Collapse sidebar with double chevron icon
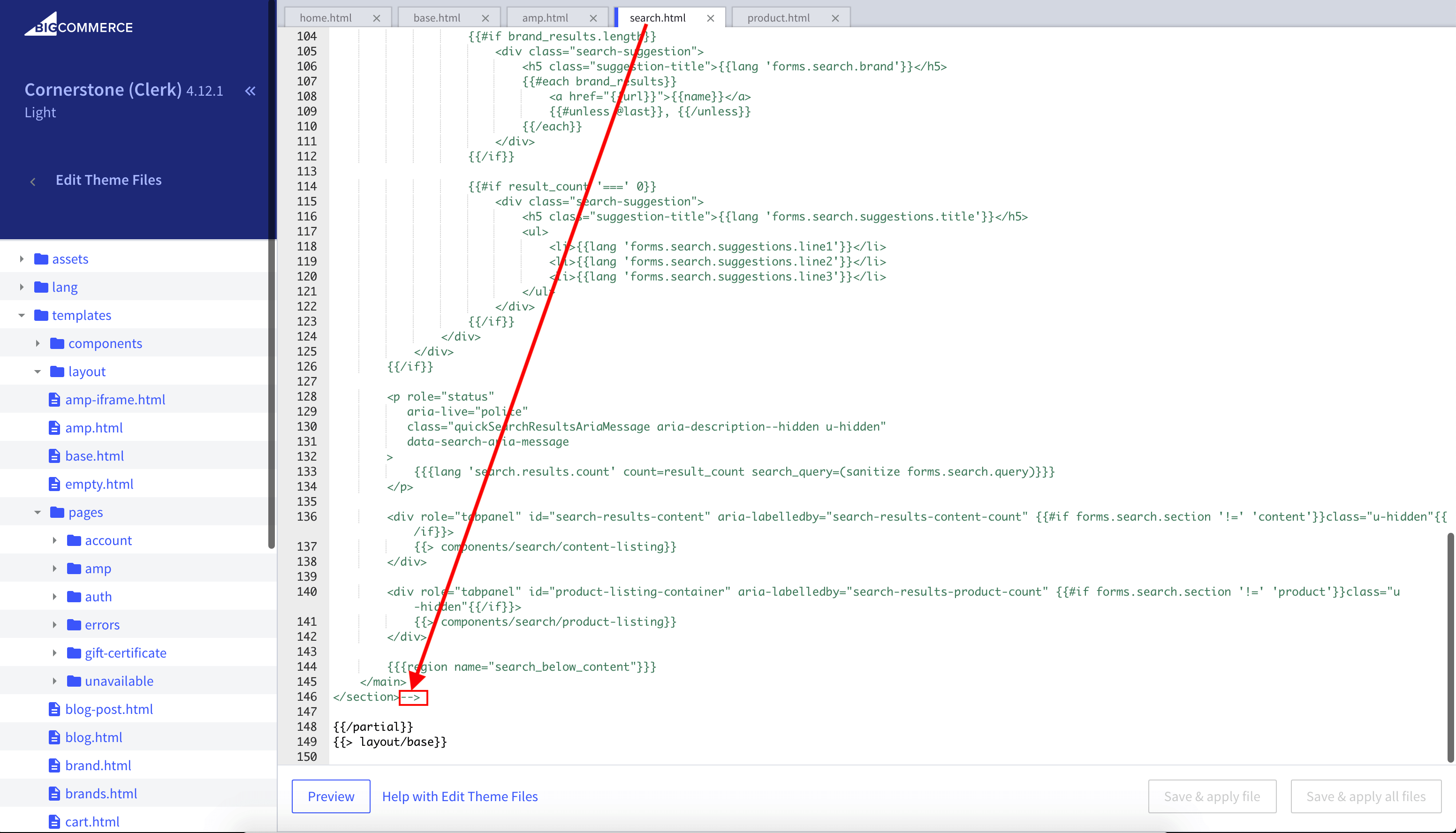The width and height of the screenshot is (1456, 833). click(x=250, y=91)
